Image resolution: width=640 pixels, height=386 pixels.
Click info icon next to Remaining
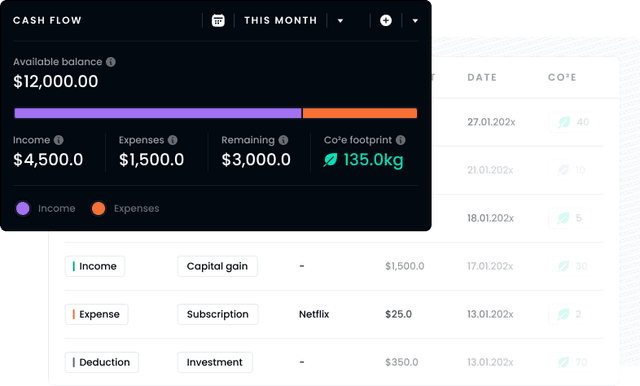click(283, 140)
